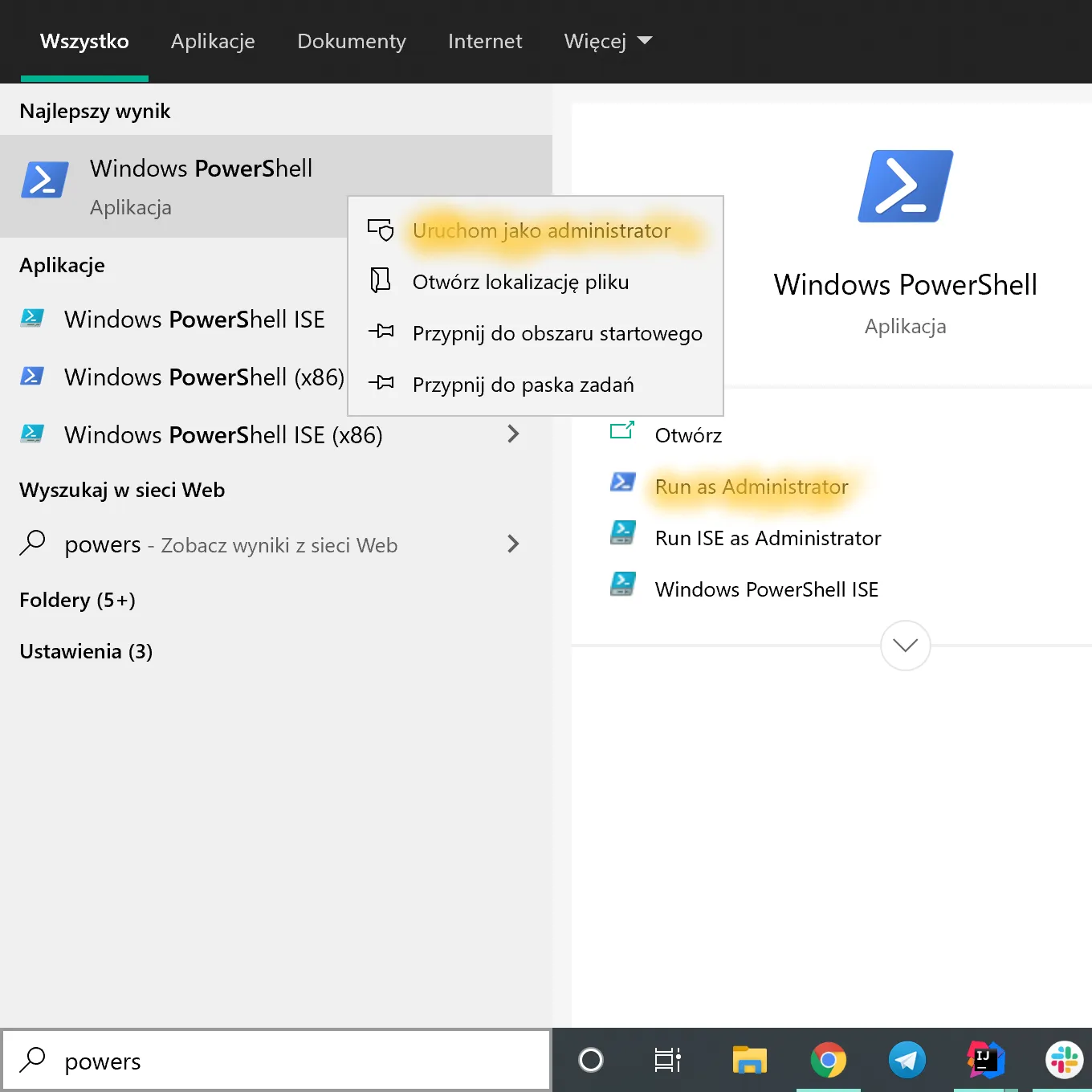Select Przypnij do obszaru startowego
The height and width of the screenshot is (1092, 1092).
[536, 333]
